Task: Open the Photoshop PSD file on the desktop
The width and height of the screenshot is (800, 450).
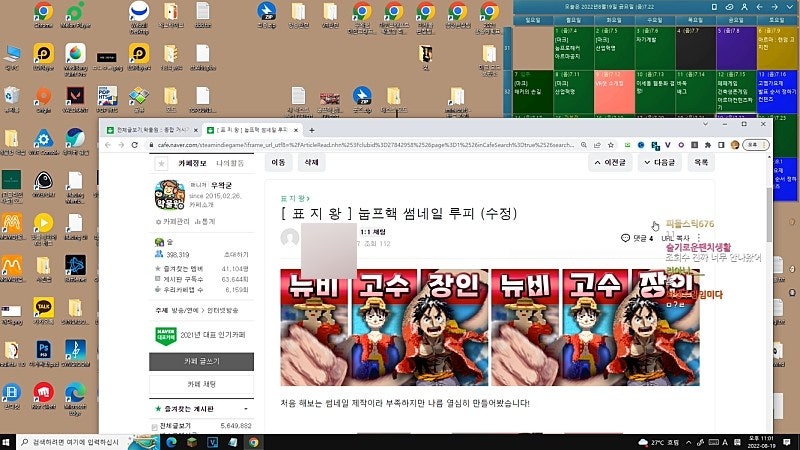Action: [43, 353]
